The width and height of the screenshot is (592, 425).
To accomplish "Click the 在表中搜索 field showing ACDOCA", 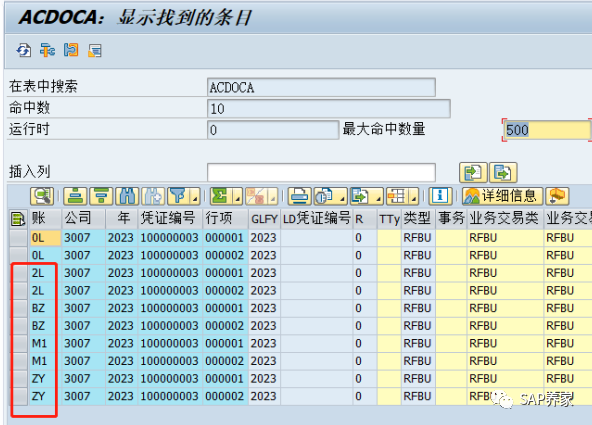I will click(321, 88).
